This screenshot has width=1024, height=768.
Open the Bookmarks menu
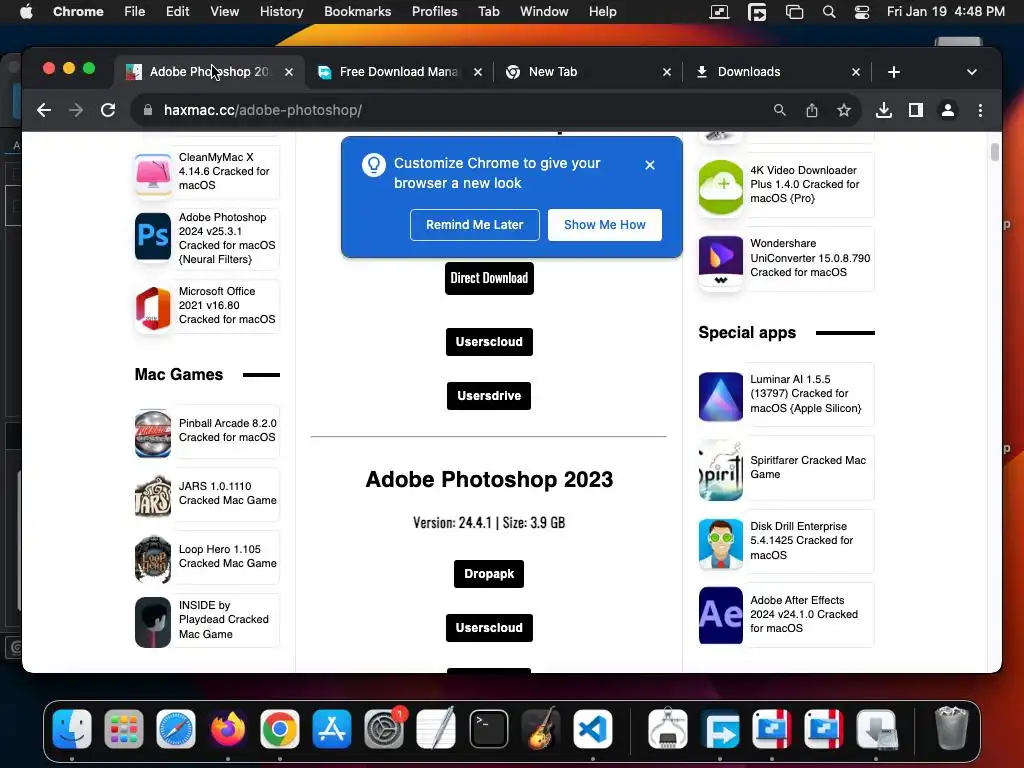(x=358, y=12)
